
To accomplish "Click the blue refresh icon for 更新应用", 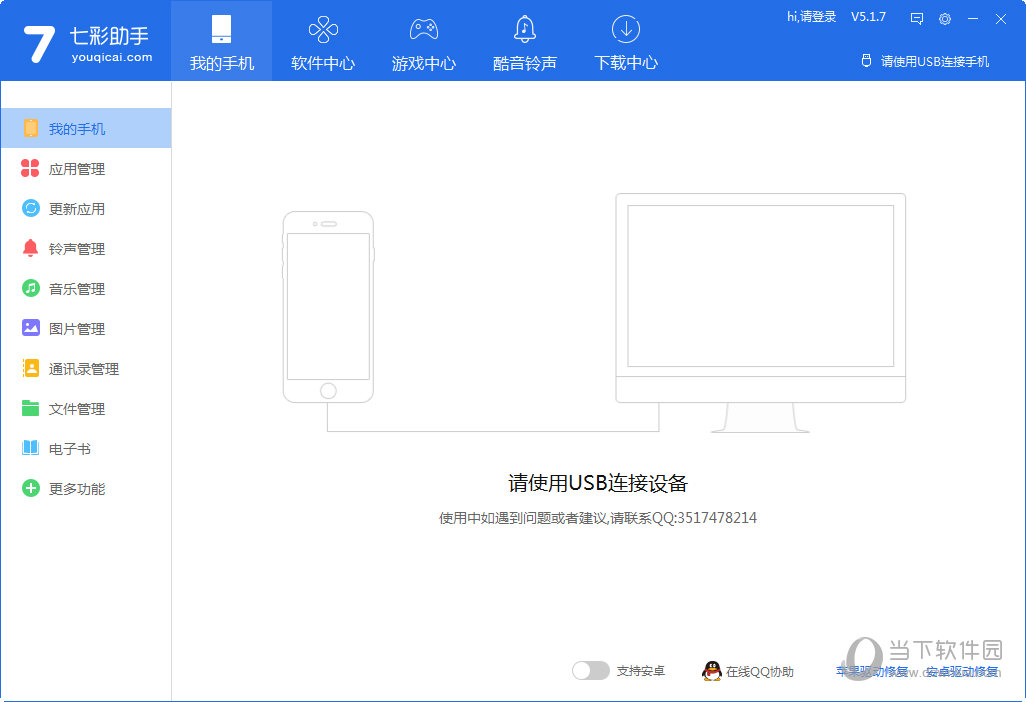I will click(30, 208).
